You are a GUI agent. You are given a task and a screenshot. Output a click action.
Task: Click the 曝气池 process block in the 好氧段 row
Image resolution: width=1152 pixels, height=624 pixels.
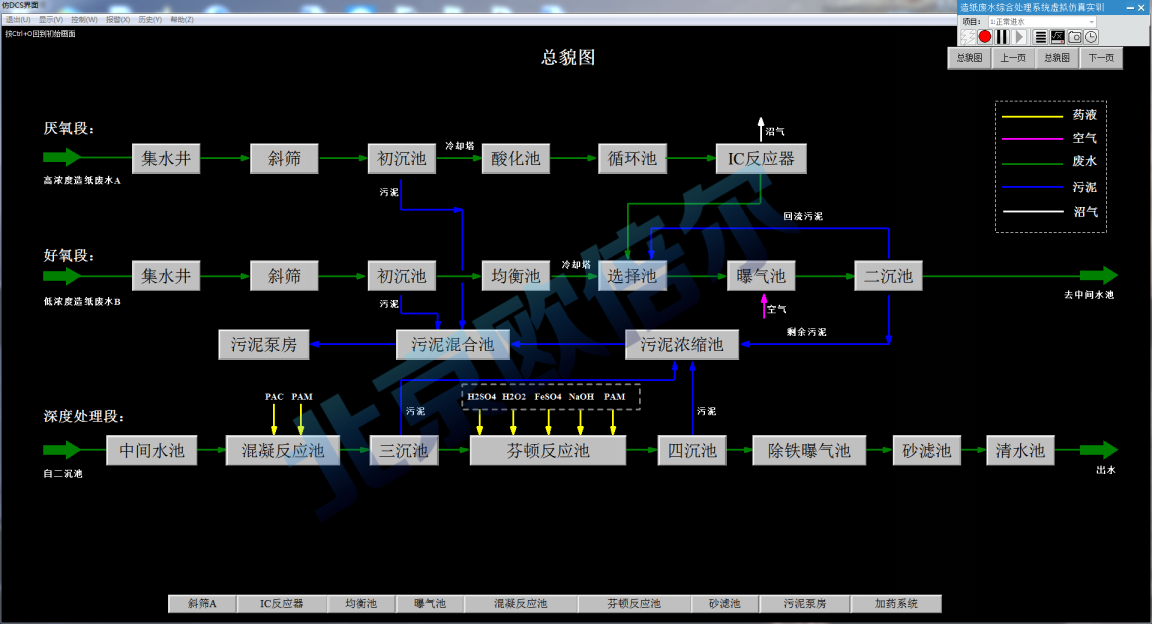click(x=761, y=276)
